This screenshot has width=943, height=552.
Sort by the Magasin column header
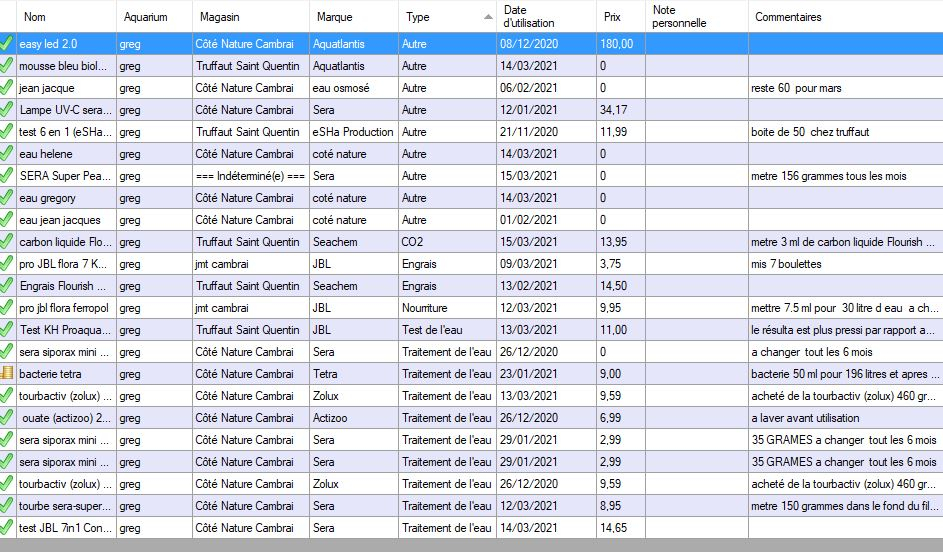[251, 16]
